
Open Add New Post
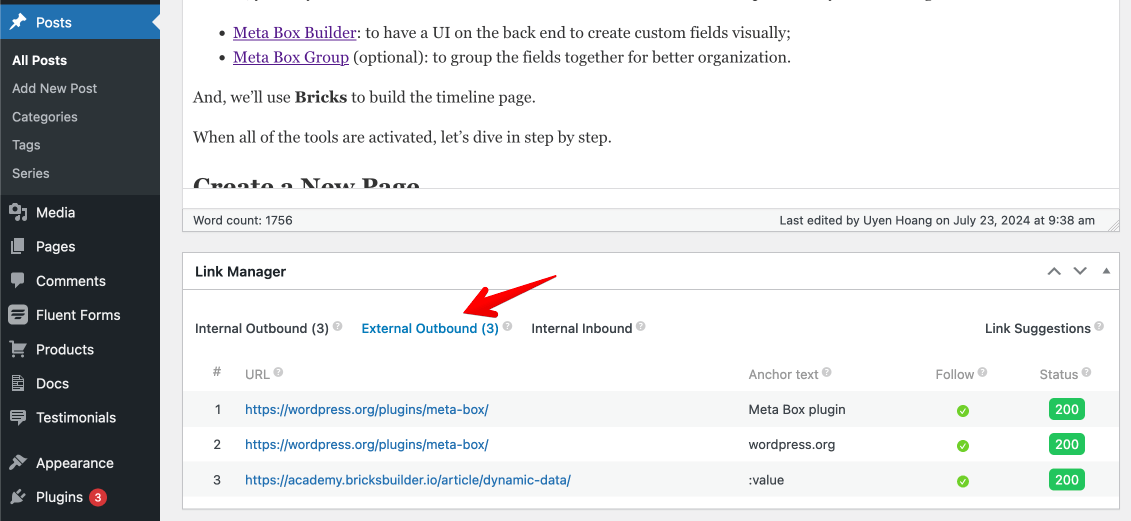pyautogui.click(x=54, y=88)
